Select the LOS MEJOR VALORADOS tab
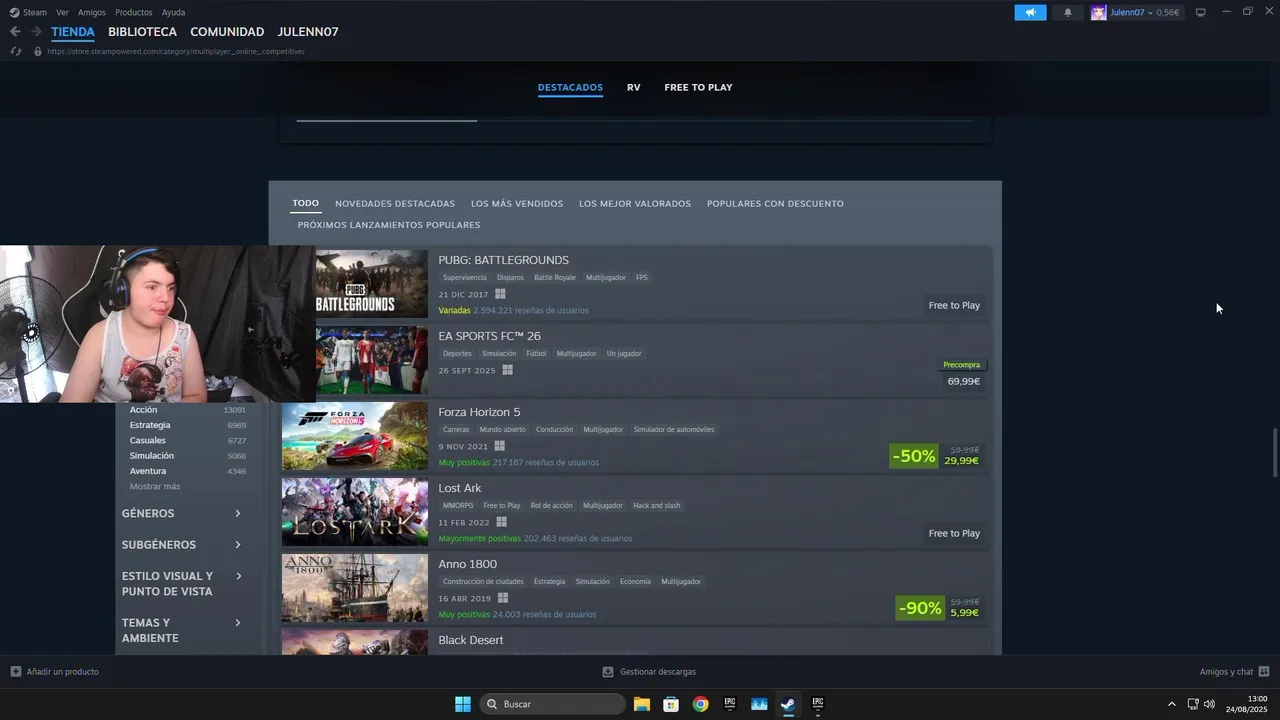This screenshot has height=720, width=1280. 635,203
